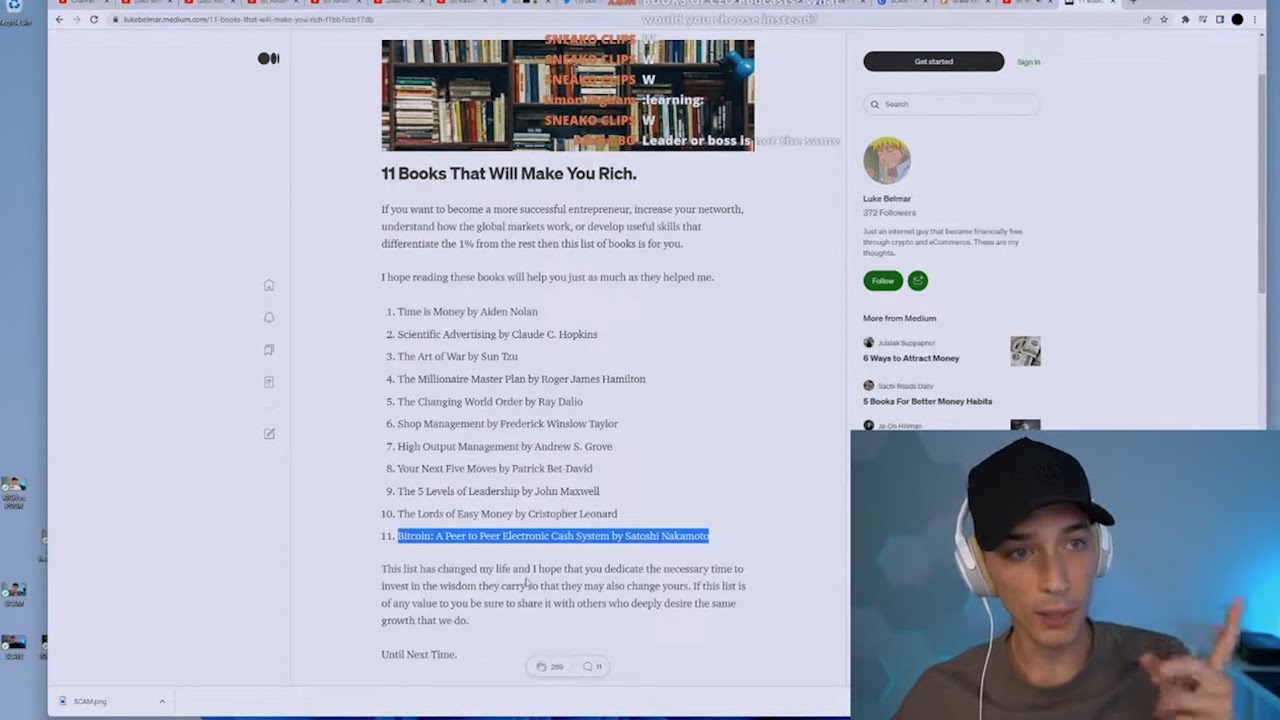Follow Luke Belmar with Follow button

(883, 281)
